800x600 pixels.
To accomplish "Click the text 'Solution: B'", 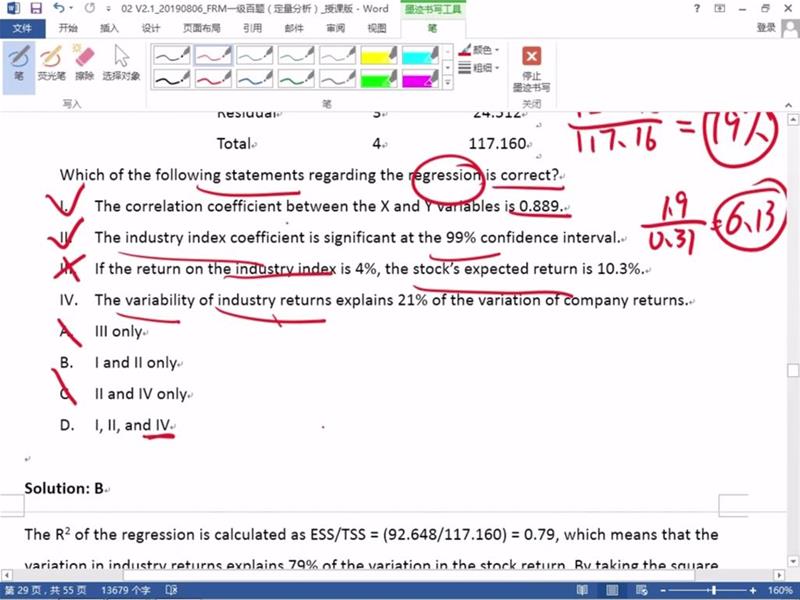I will 64,488.
